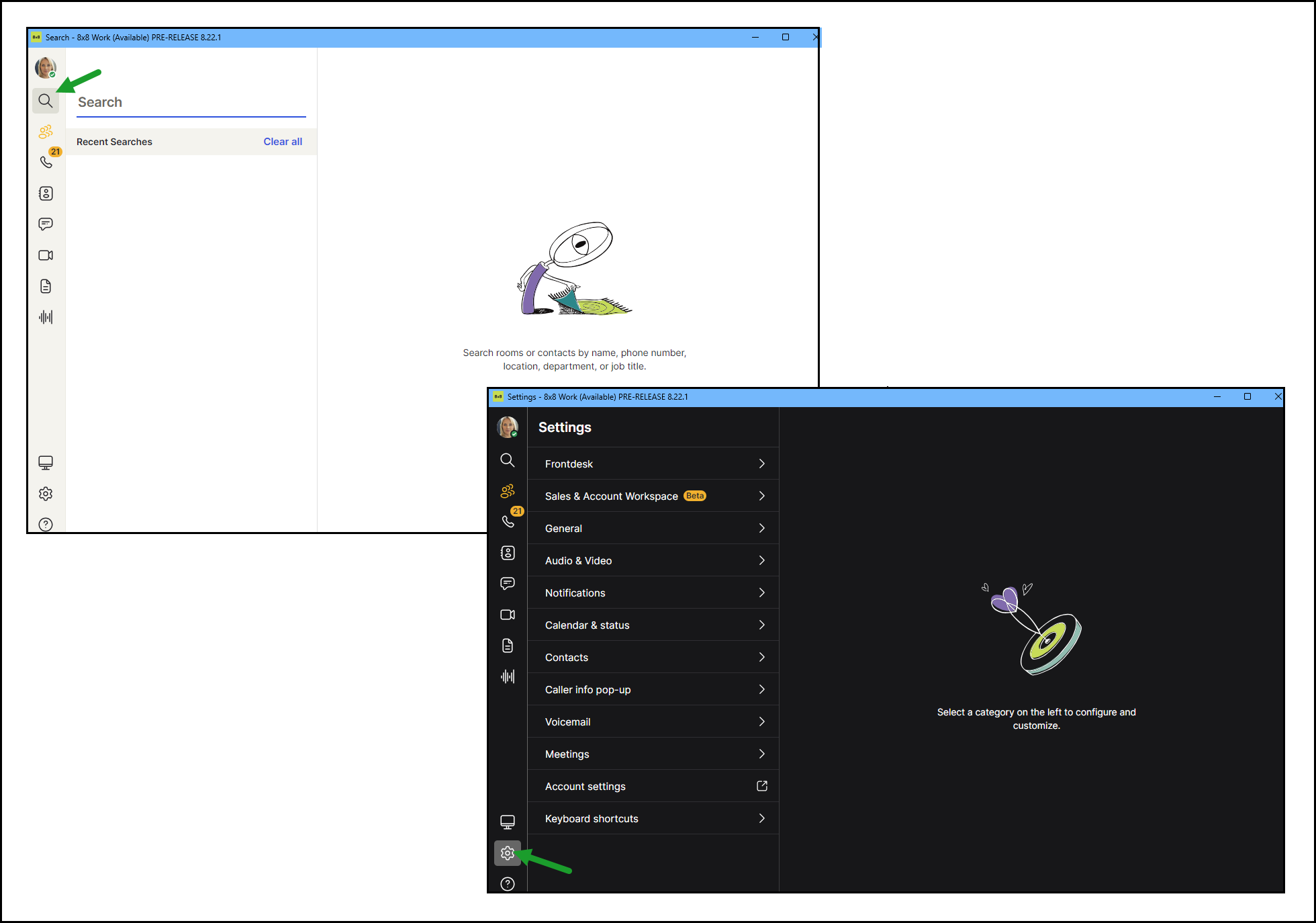1316x923 pixels.
Task: Open team chat rooms icon in Search window
Action: coord(46,132)
